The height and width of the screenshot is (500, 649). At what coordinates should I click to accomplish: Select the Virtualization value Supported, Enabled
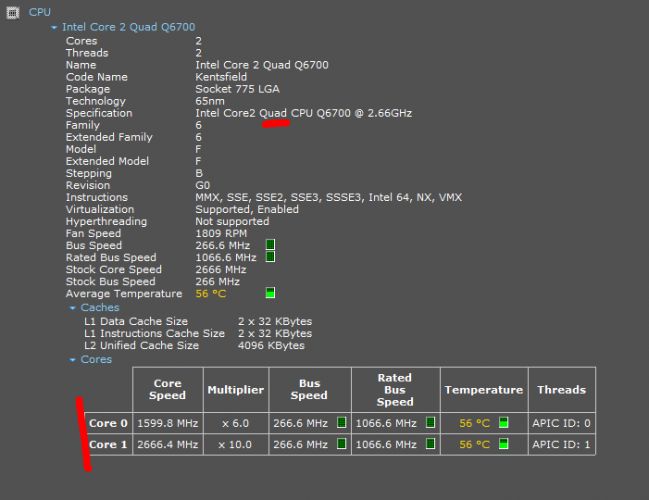tap(247, 209)
